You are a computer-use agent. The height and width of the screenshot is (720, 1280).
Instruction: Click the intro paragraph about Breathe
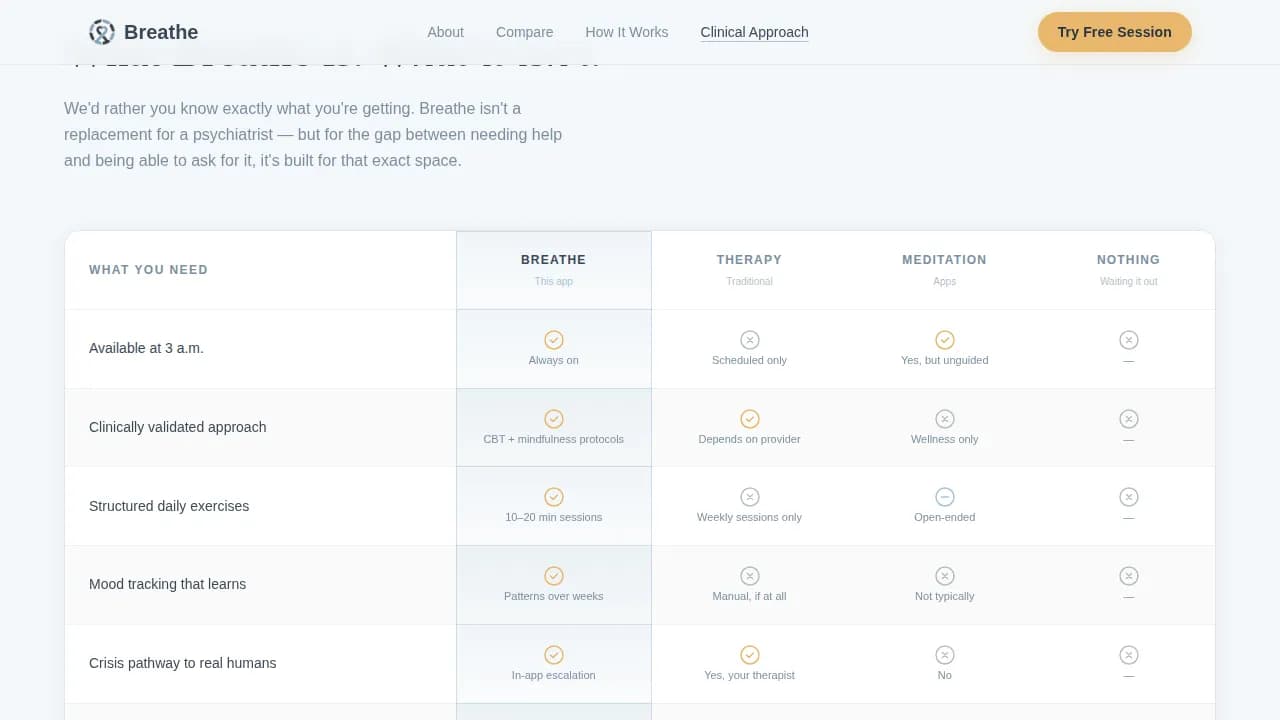pyautogui.click(x=313, y=134)
